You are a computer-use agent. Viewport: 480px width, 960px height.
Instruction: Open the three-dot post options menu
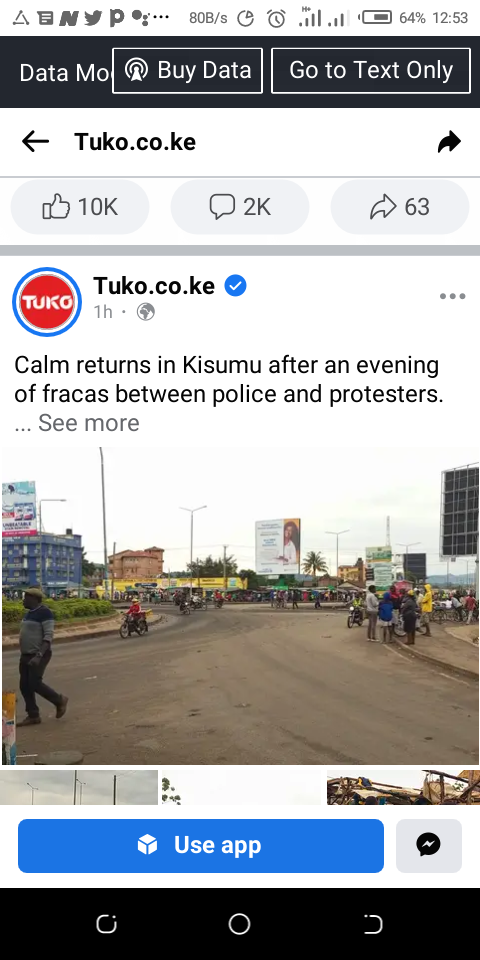click(x=452, y=296)
